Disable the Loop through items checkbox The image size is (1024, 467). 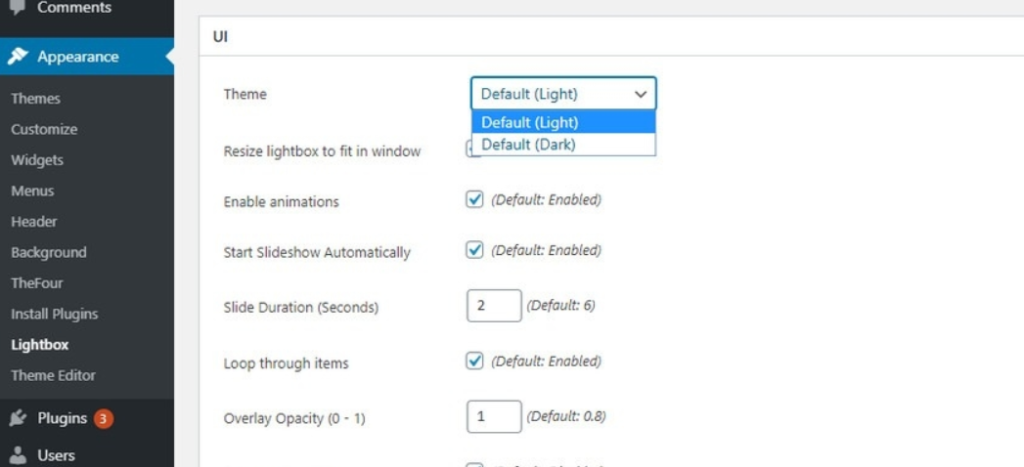click(x=474, y=361)
